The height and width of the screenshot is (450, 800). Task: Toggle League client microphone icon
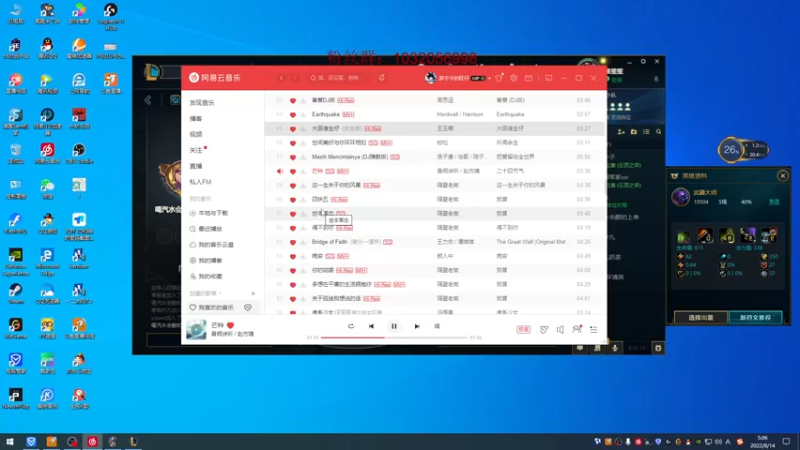pyautogui.click(x=615, y=348)
